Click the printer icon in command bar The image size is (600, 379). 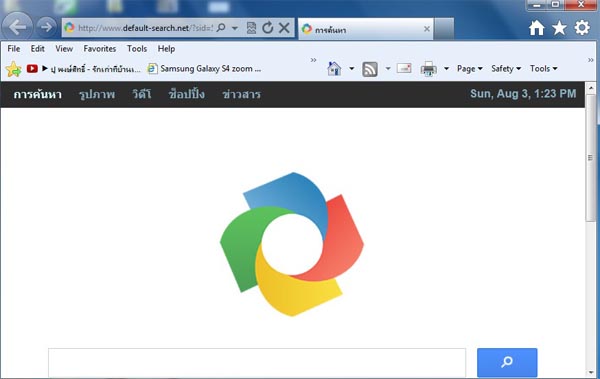click(x=429, y=69)
